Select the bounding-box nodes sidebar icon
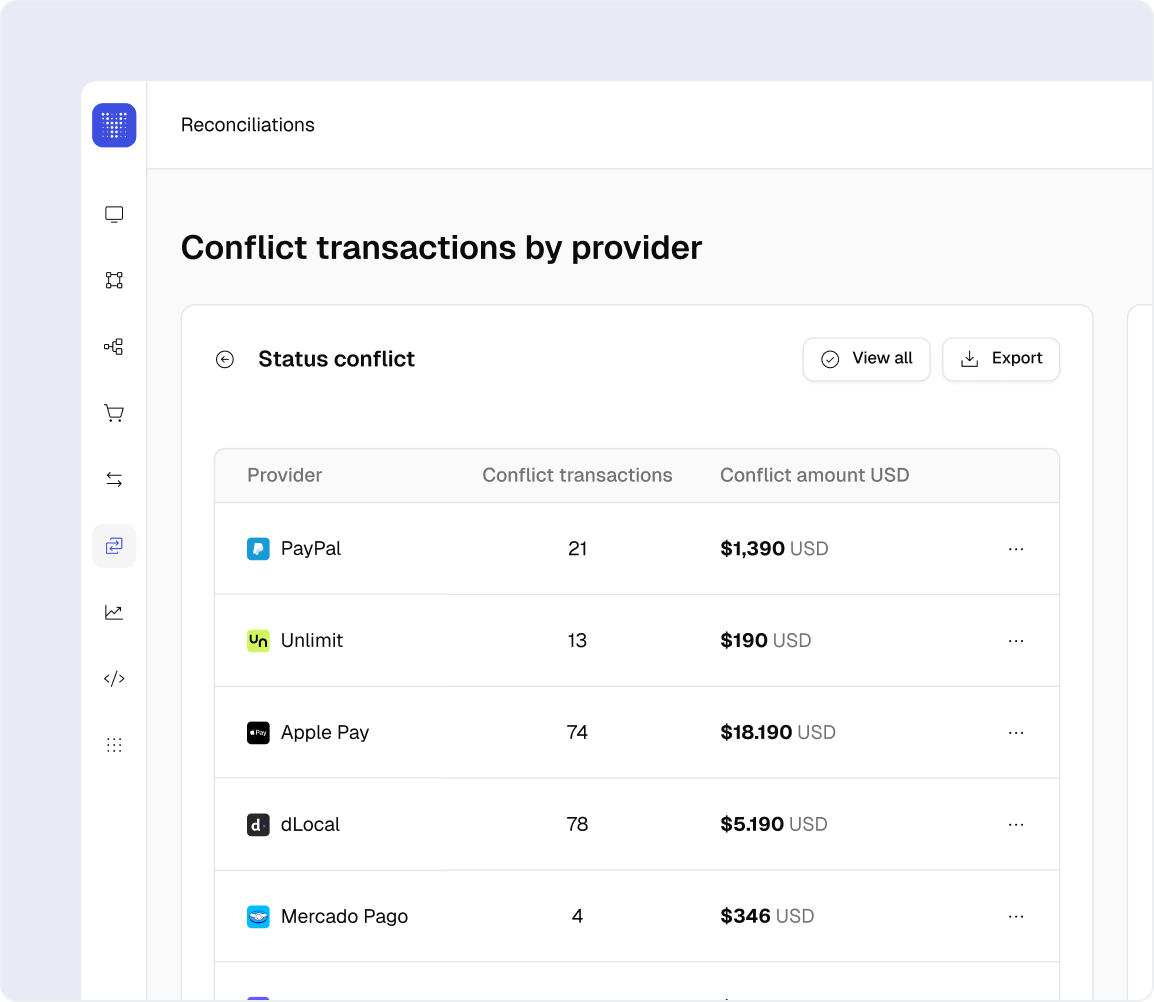 coord(114,280)
